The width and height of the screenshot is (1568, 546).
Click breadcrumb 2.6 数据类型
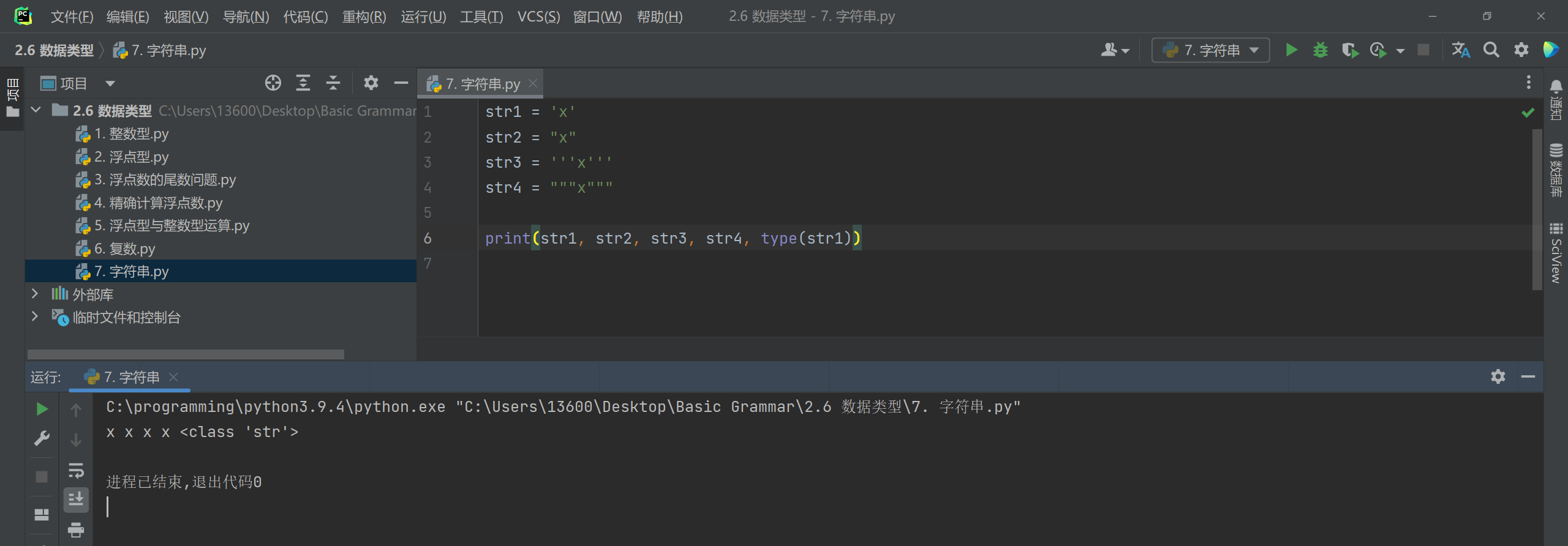[55, 50]
